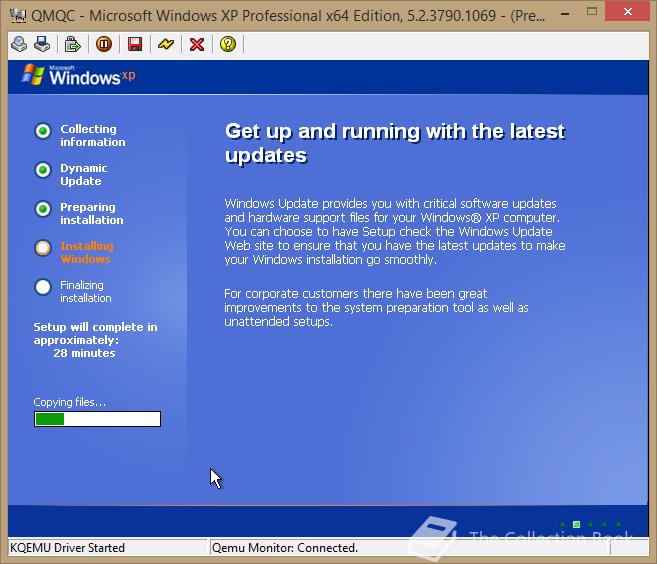Image resolution: width=657 pixels, height=564 pixels.
Task: Click the Windows XP logo in setup banner
Action: 78,75
